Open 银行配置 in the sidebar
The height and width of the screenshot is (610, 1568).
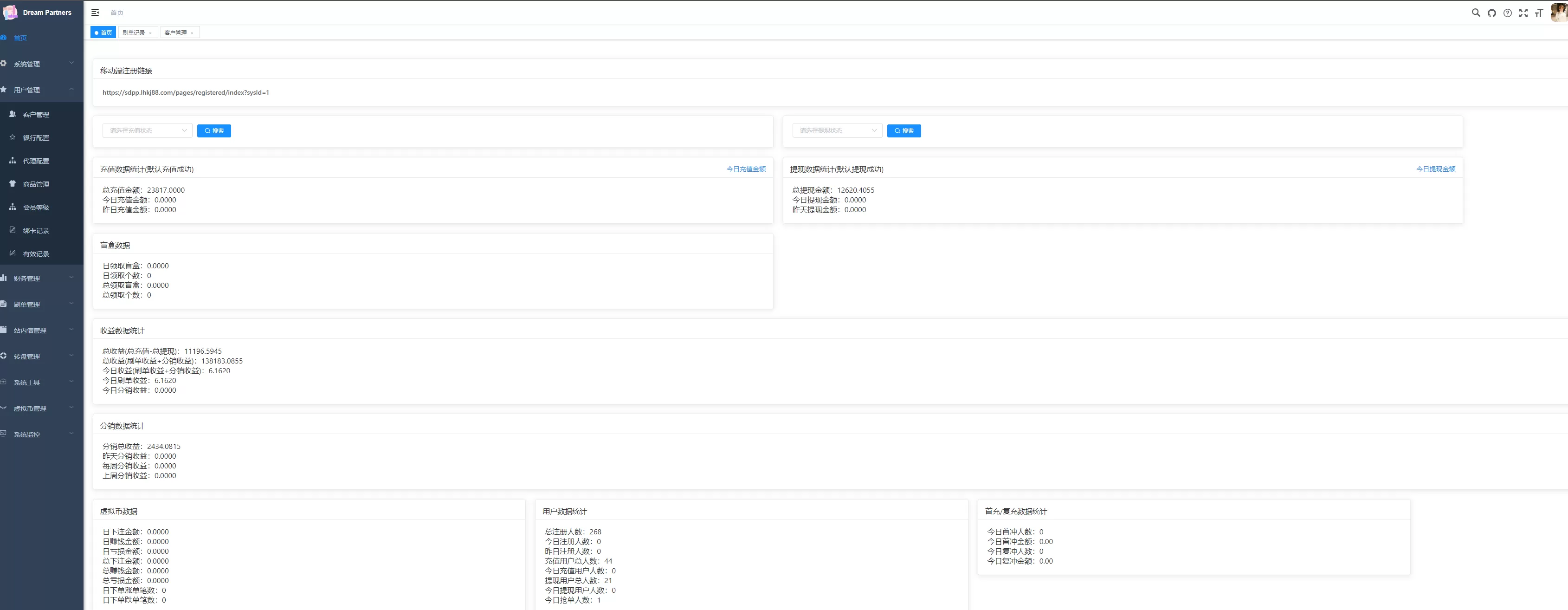(36, 137)
